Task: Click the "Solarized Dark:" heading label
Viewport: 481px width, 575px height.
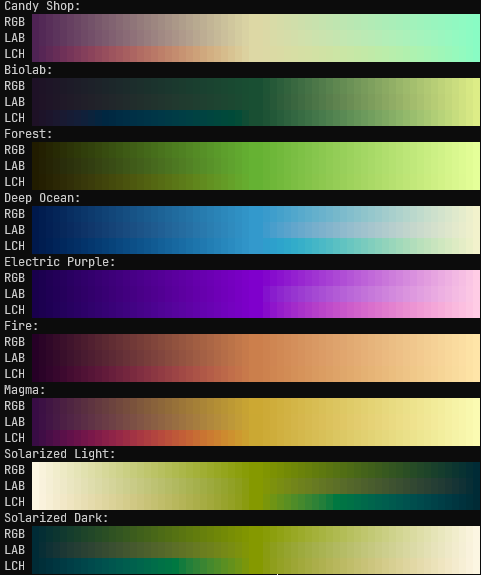Action: 56,518
